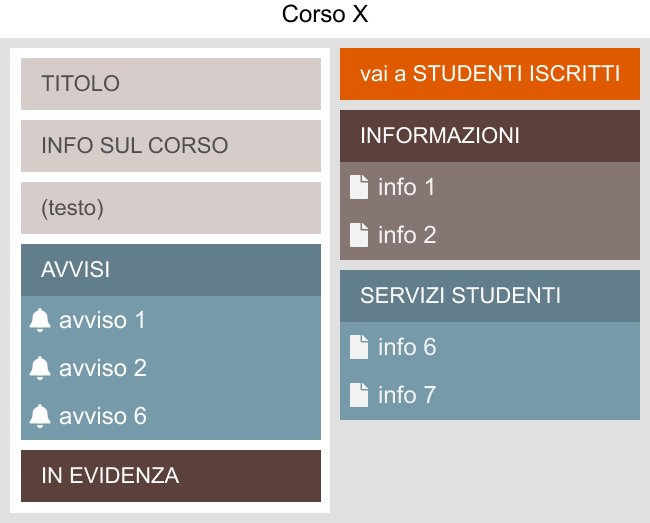Select the INFORMAZIONI section header
Screen dimensions: 650x523
pyautogui.click(x=490, y=136)
